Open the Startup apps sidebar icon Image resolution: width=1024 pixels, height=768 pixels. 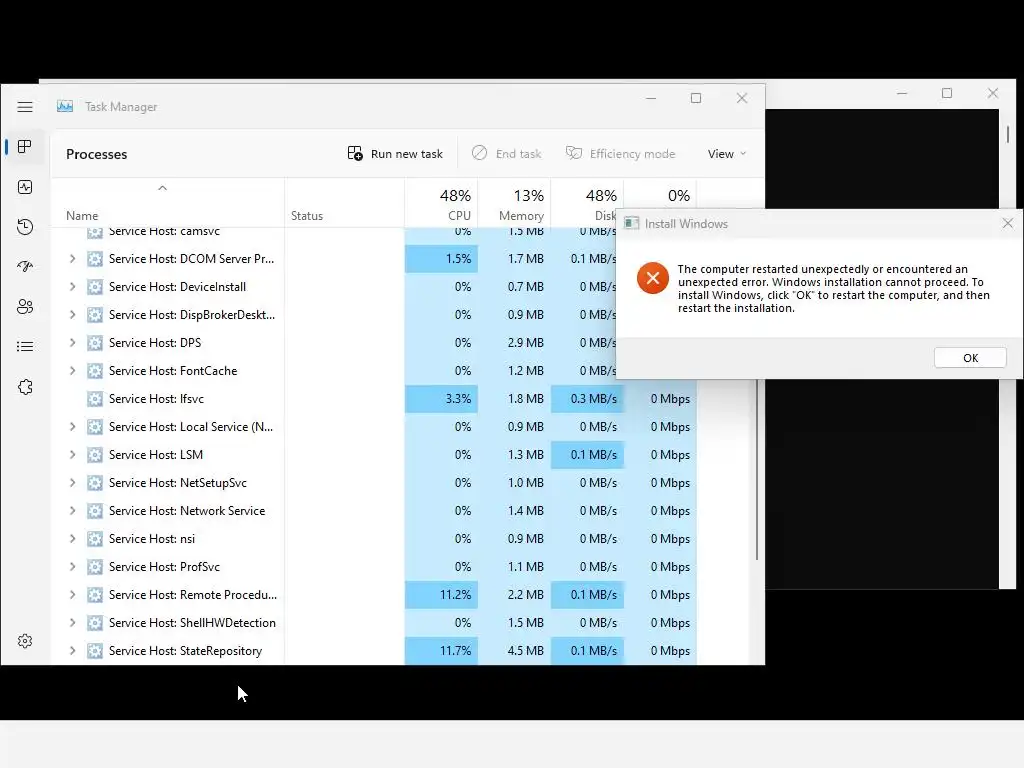pos(25,266)
